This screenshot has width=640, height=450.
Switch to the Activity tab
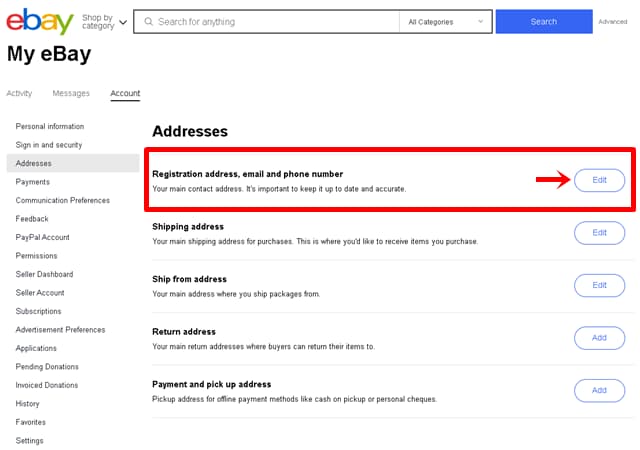[x=19, y=94]
